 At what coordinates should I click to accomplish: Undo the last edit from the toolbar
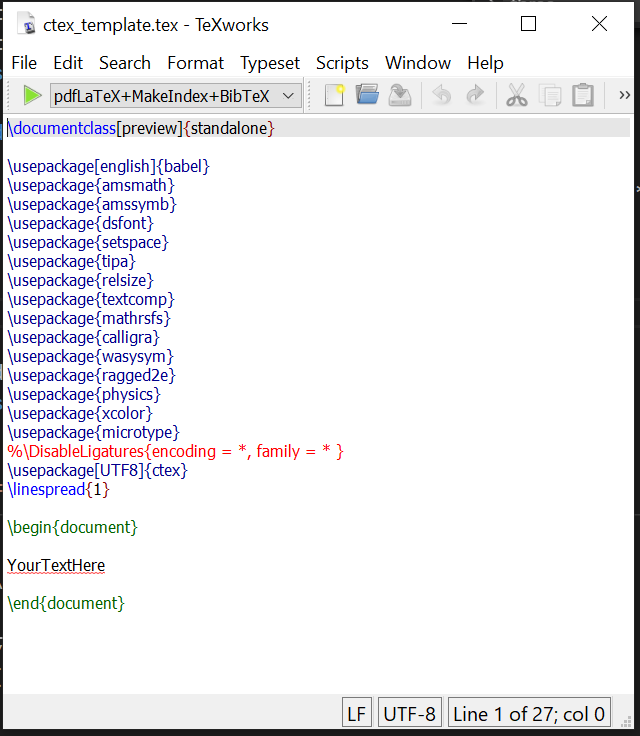[441, 95]
